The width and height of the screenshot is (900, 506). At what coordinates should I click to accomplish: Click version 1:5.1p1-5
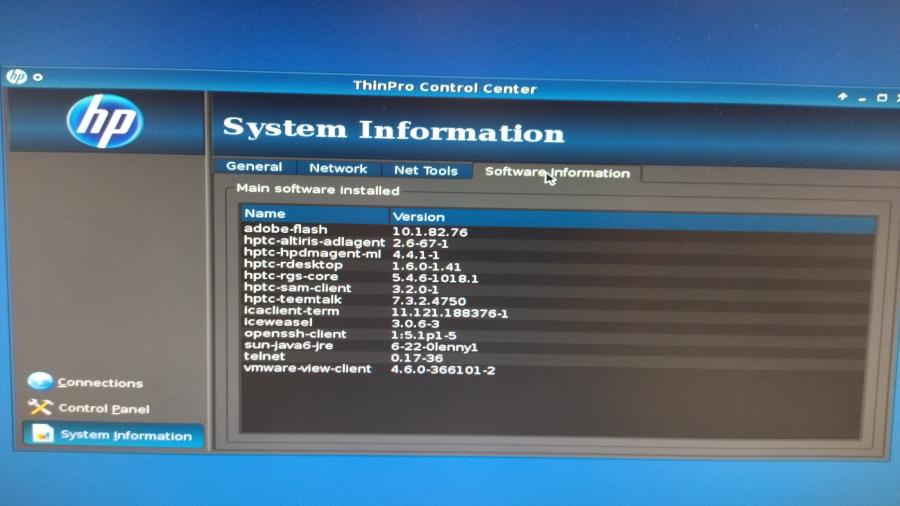point(424,336)
